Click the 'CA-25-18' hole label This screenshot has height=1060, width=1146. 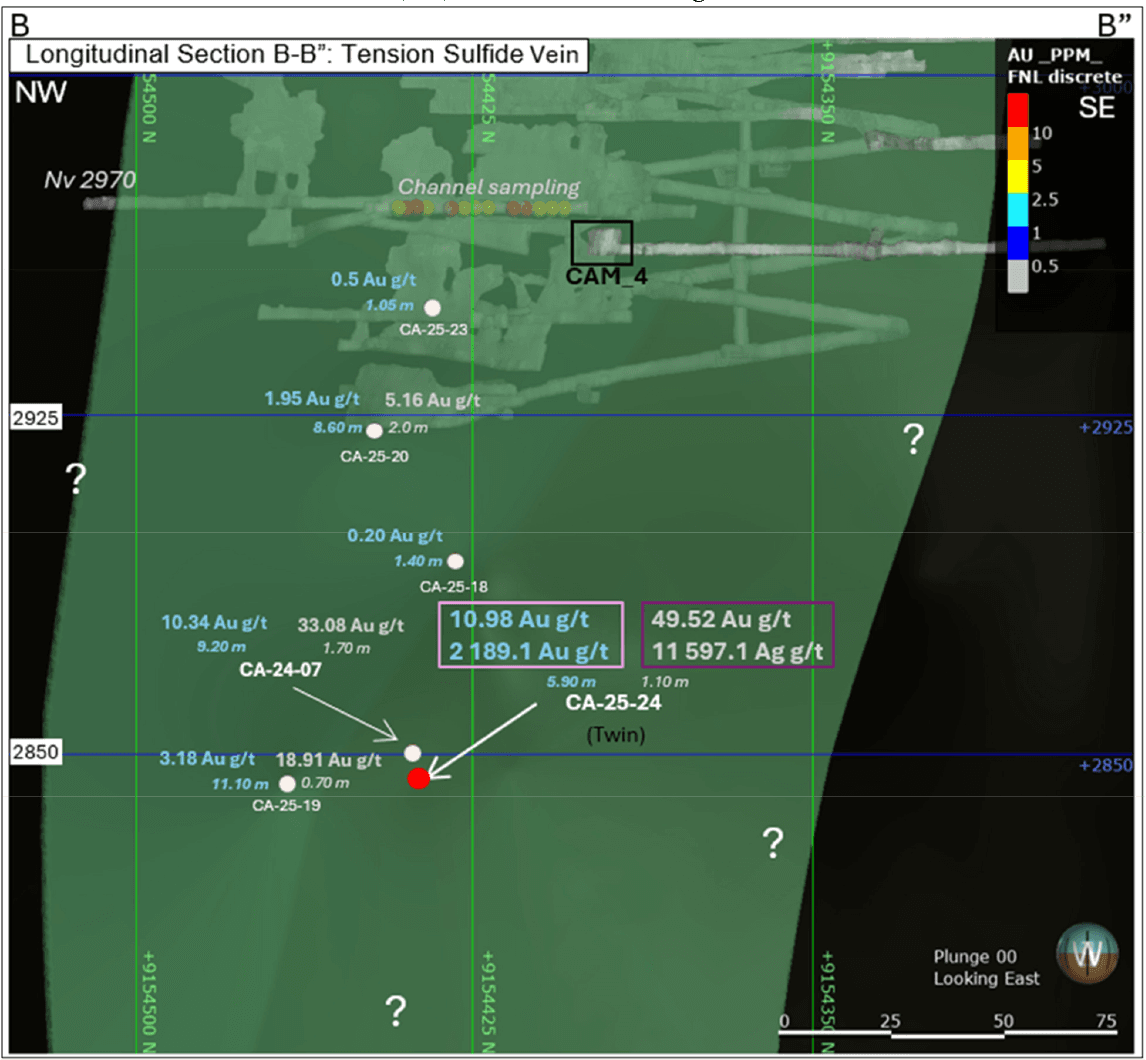click(454, 587)
